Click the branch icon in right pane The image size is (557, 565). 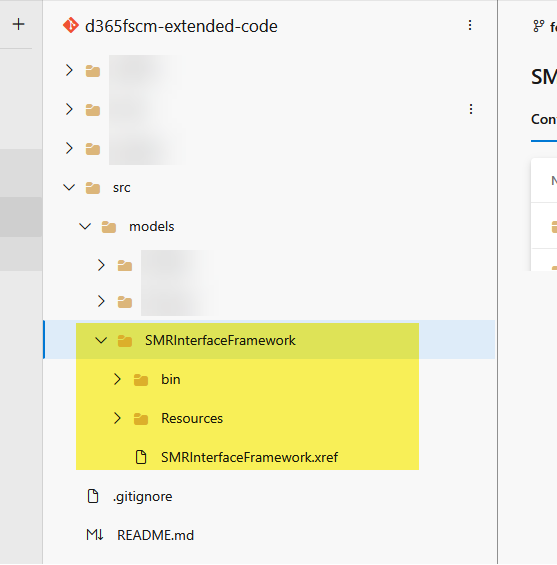tap(539, 26)
